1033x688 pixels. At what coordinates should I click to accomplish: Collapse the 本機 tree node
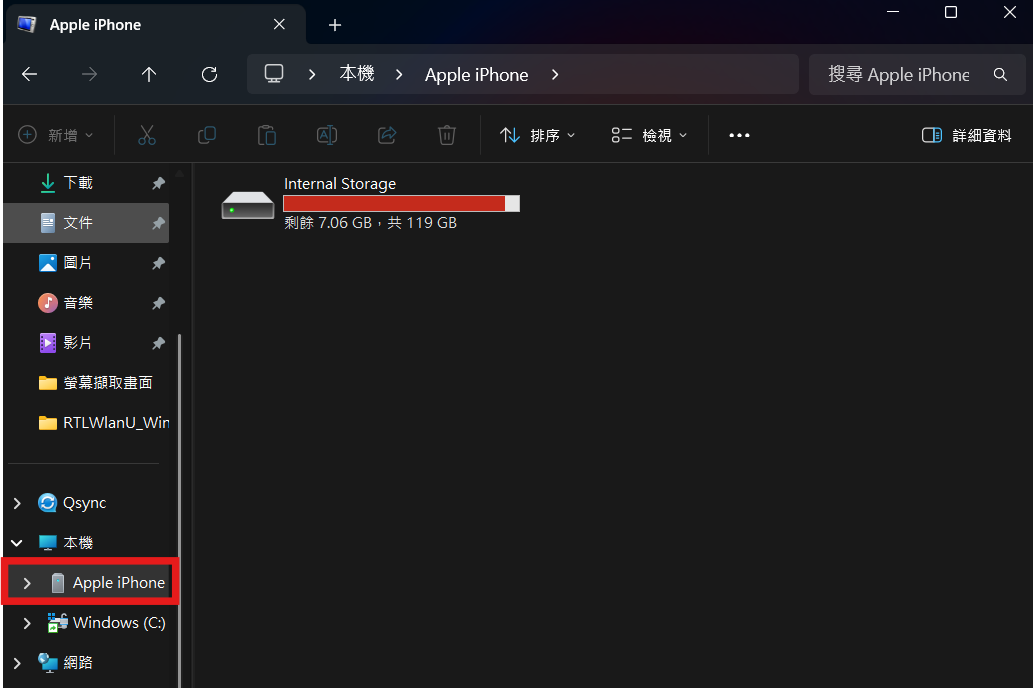click(x=17, y=543)
